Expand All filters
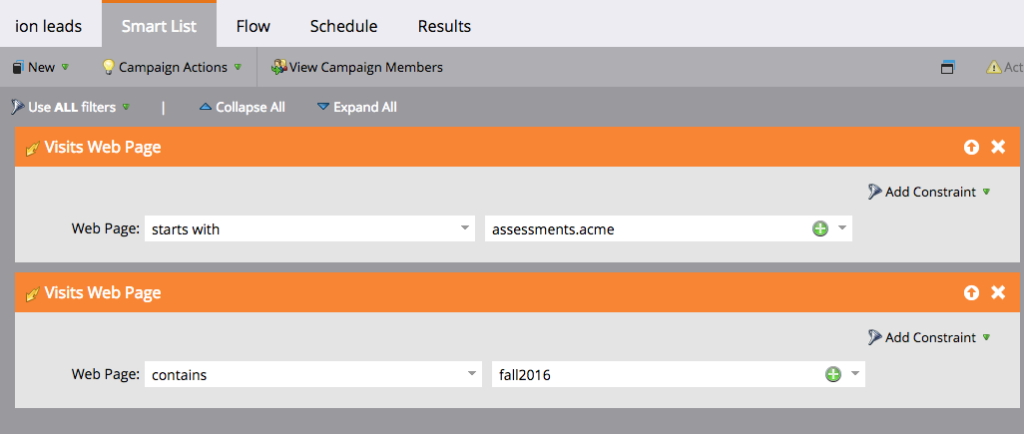The height and width of the screenshot is (434, 1024). click(357, 107)
